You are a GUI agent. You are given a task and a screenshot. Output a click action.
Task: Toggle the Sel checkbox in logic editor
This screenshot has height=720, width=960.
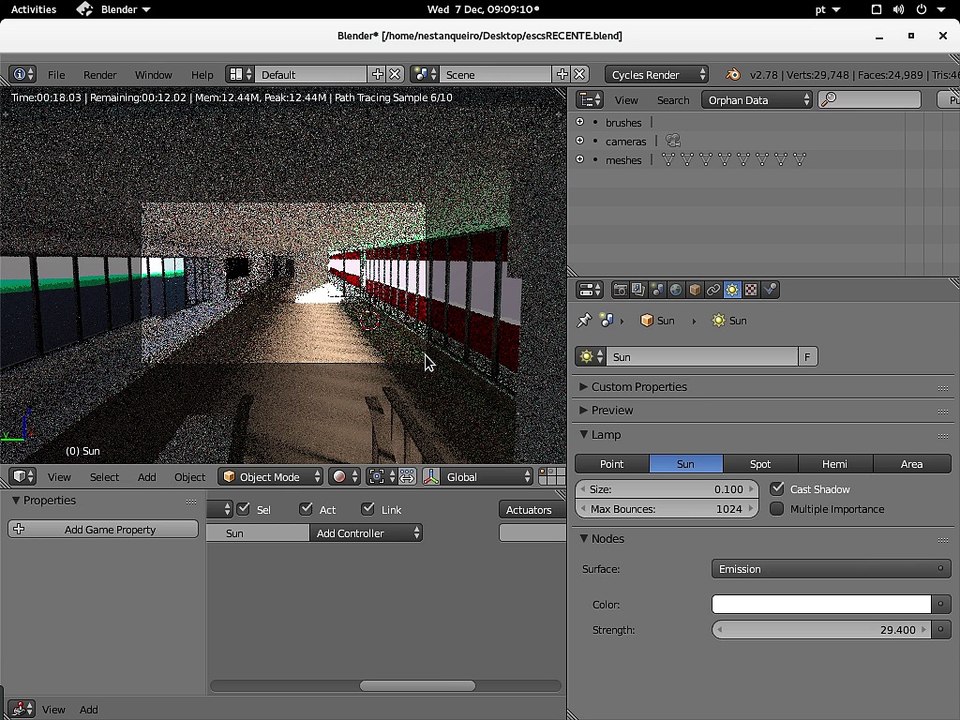pos(243,509)
